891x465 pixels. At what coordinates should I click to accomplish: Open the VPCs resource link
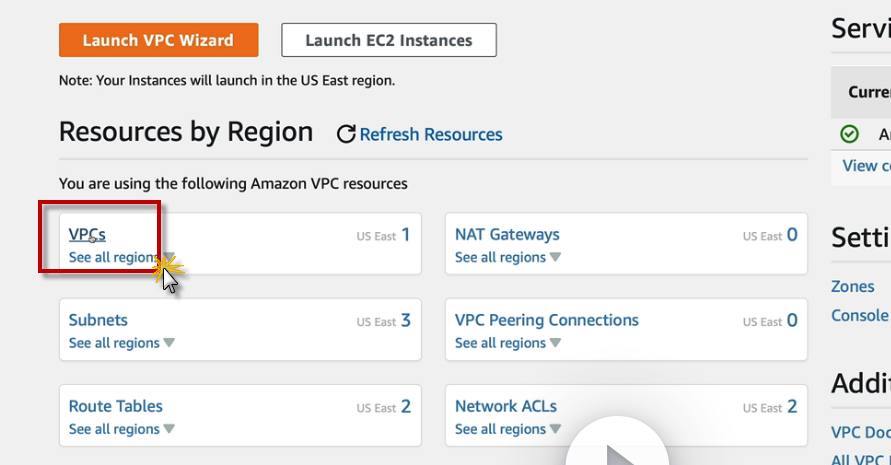87,234
